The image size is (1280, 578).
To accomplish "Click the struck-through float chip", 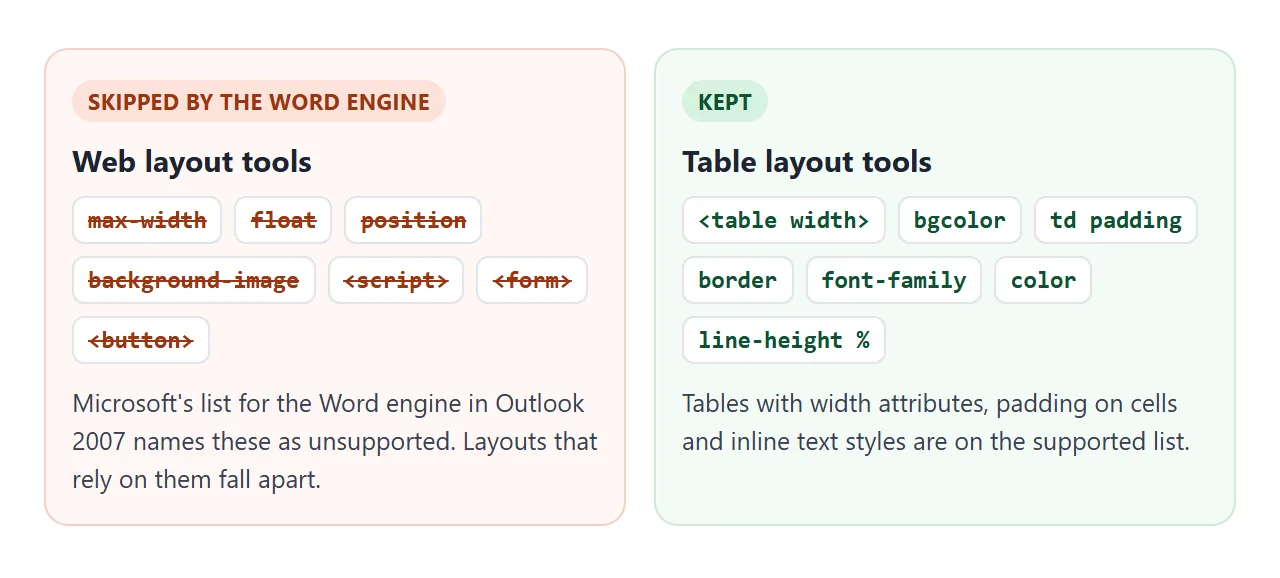I will point(283,220).
